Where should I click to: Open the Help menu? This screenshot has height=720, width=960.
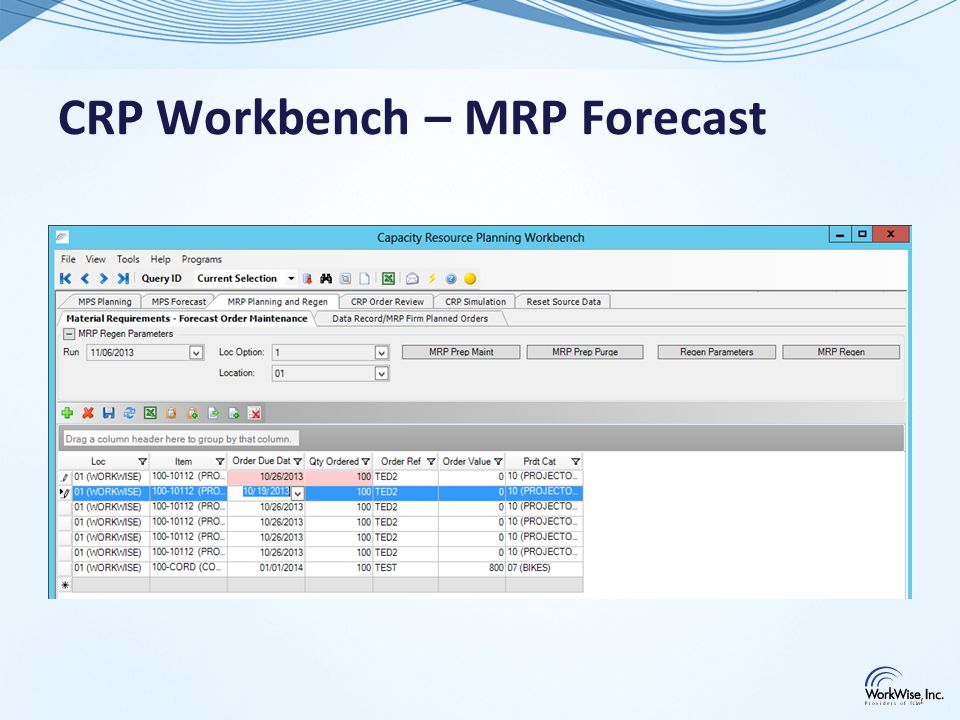160,259
